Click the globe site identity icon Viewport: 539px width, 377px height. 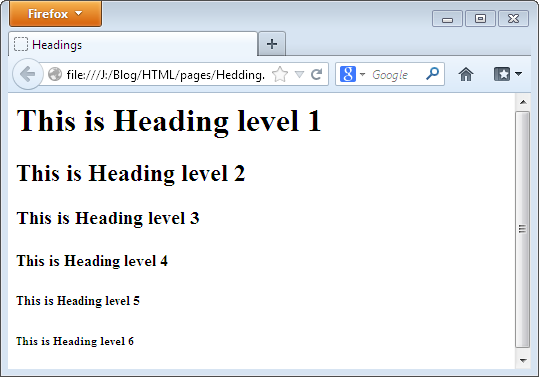tap(55, 74)
